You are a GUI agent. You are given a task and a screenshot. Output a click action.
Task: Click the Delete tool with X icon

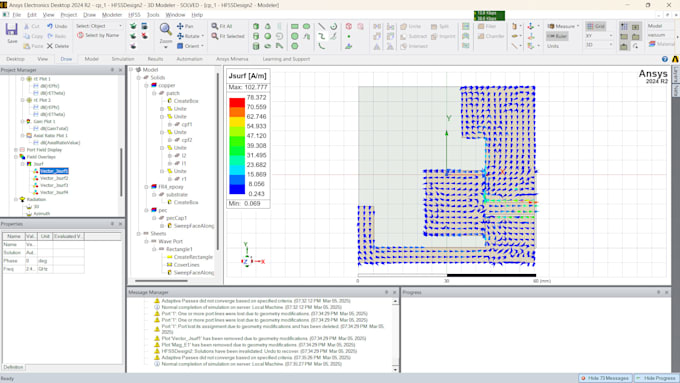point(58,46)
